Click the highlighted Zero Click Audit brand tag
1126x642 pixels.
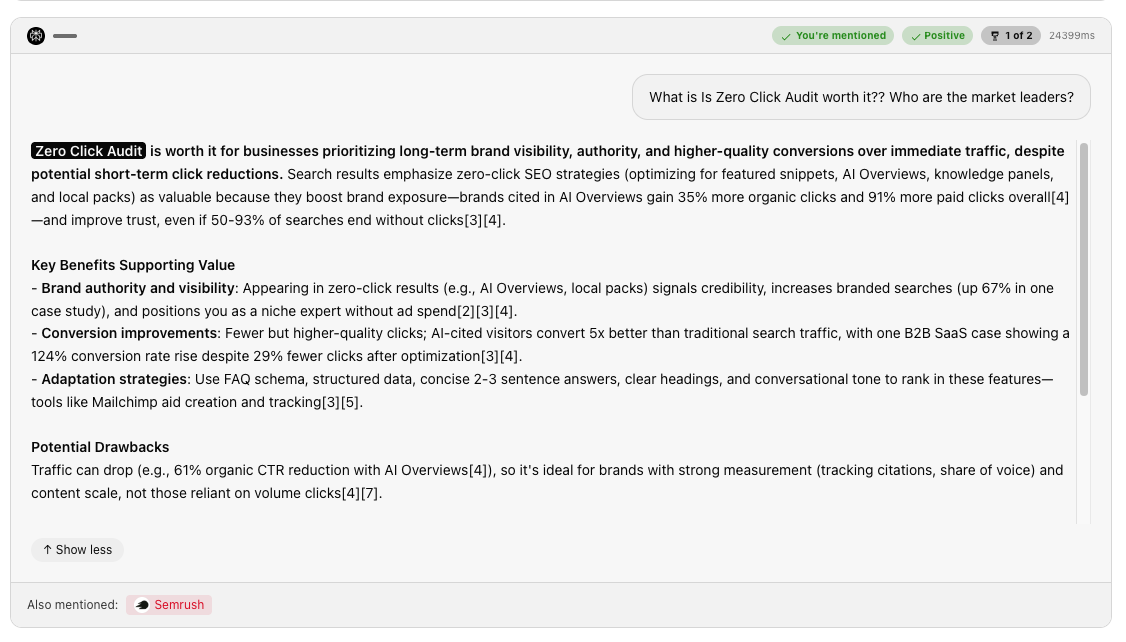tap(89, 151)
